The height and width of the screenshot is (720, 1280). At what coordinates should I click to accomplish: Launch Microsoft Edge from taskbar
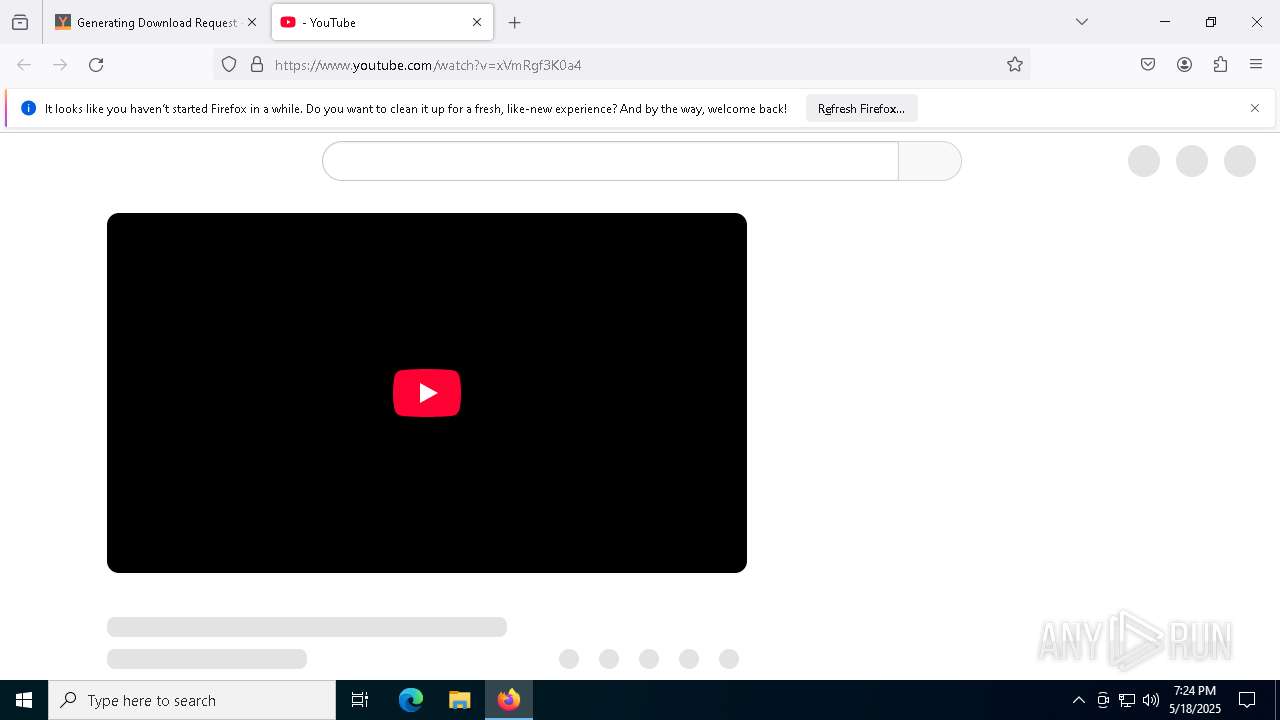[411, 700]
